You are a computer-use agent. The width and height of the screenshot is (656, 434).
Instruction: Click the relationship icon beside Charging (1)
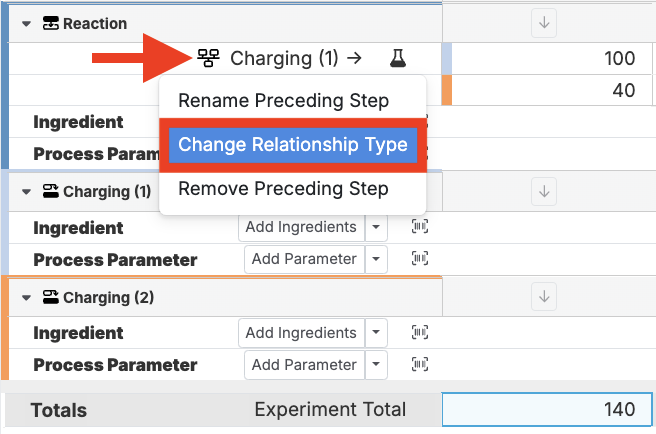pos(208,59)
